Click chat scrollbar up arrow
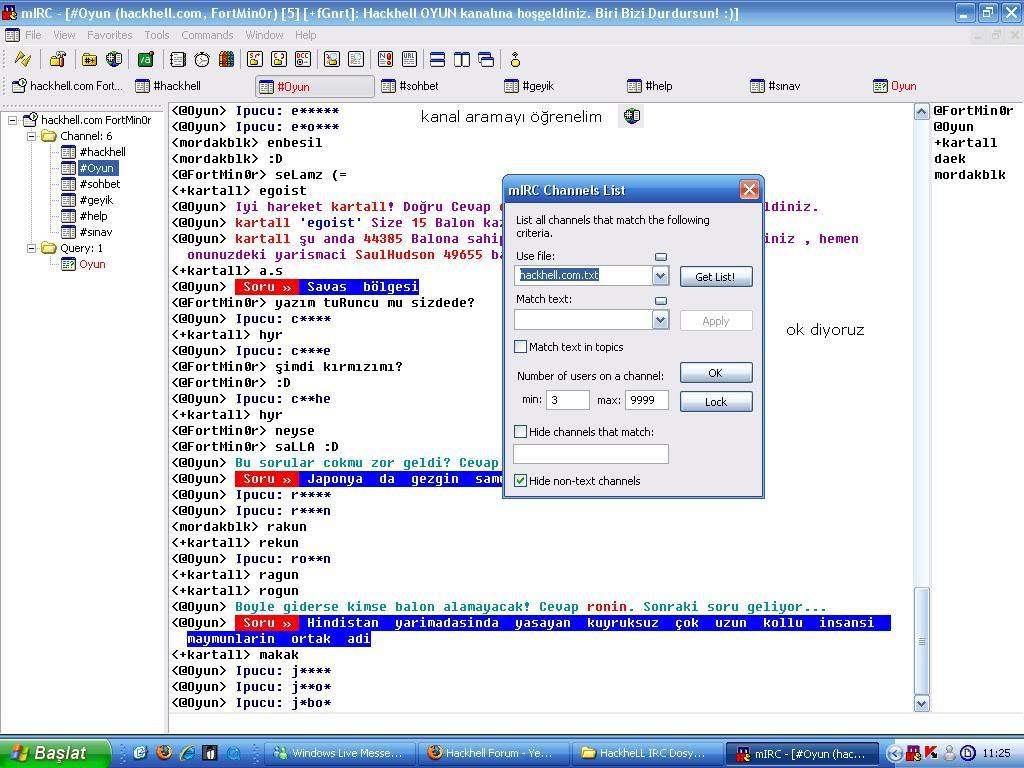1024x768 pixels. pos(921,112)
